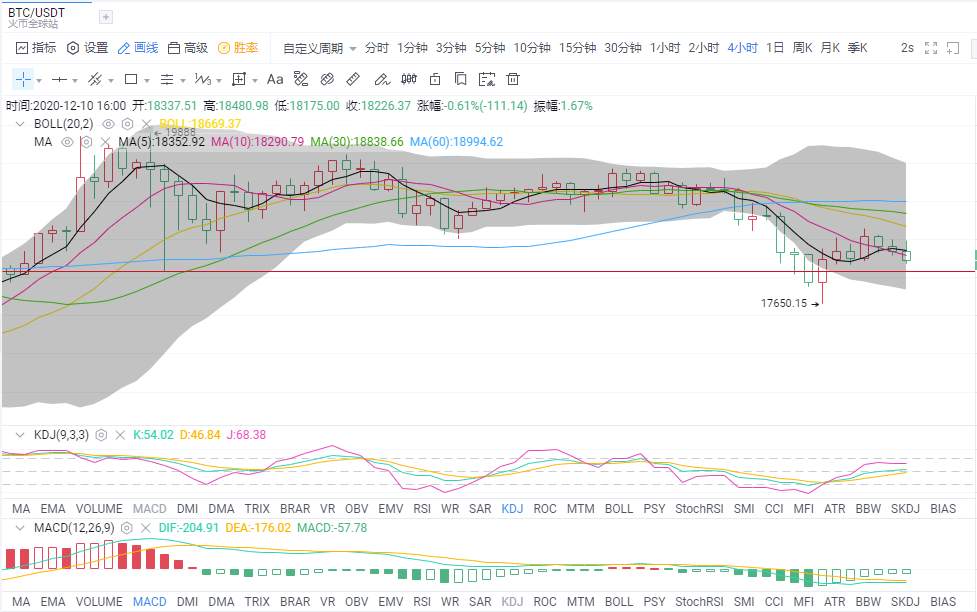Image resolution: width=977 pixels, height=612 pixels.
Task: Click the 画线 drawing button
Action: pos(138,48)
